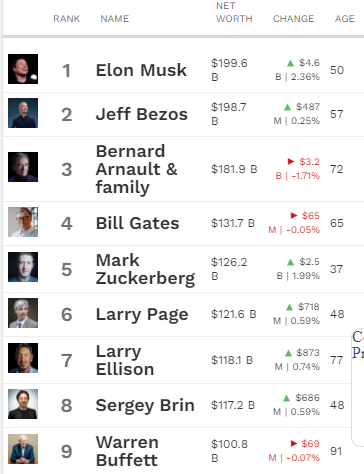Click Mark Zuckerberg's portrait thumbnail
The image size is (364, 474).
click(x=23, y=267)
